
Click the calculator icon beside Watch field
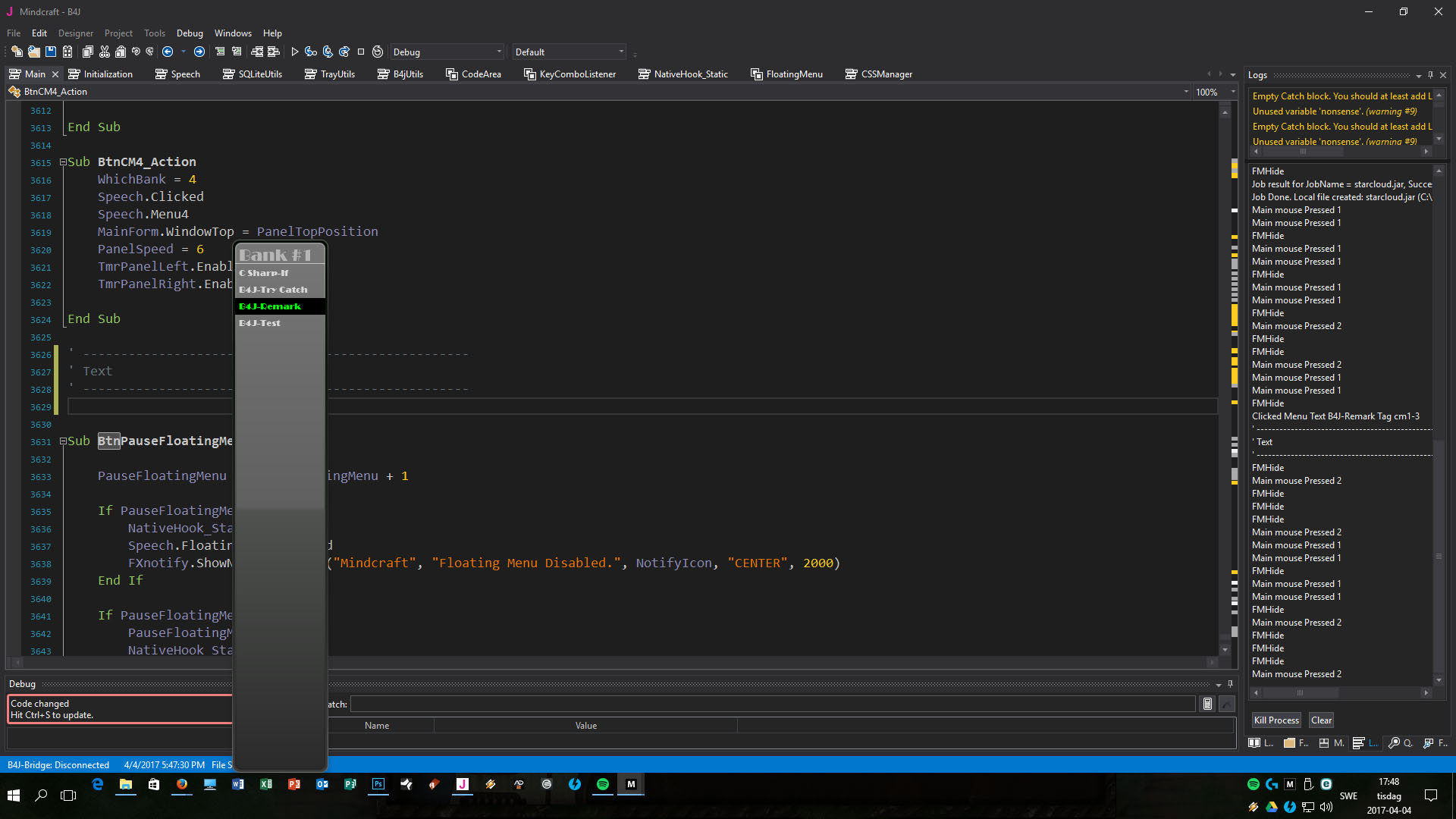click(1208, 704)
